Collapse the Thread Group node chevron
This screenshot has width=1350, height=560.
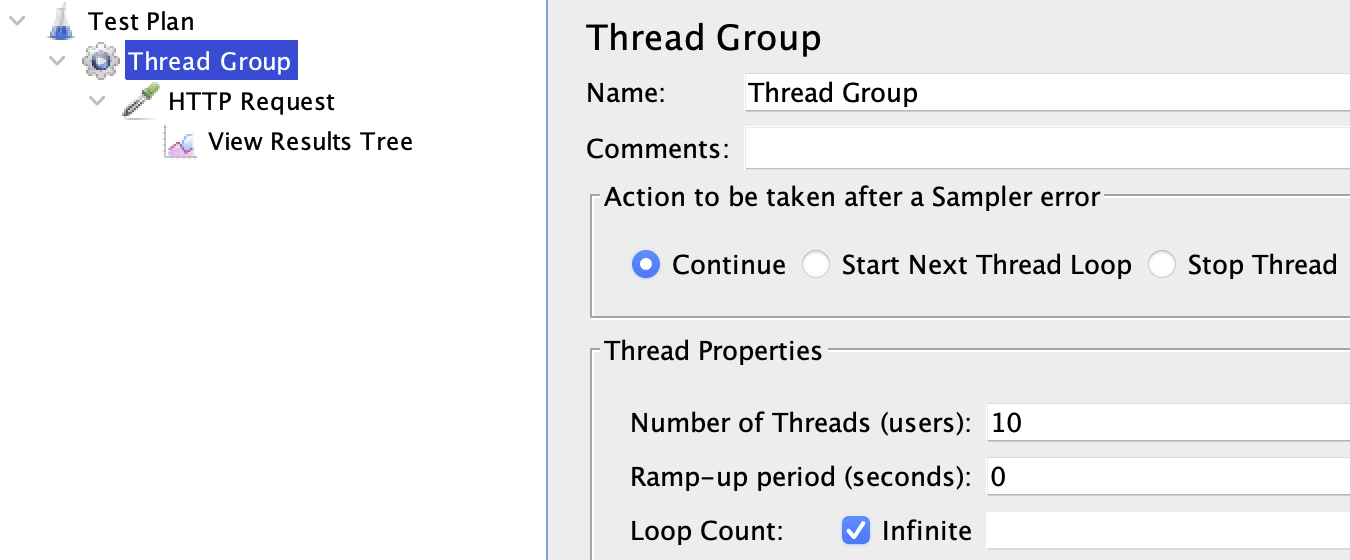(x=57, y=62)
